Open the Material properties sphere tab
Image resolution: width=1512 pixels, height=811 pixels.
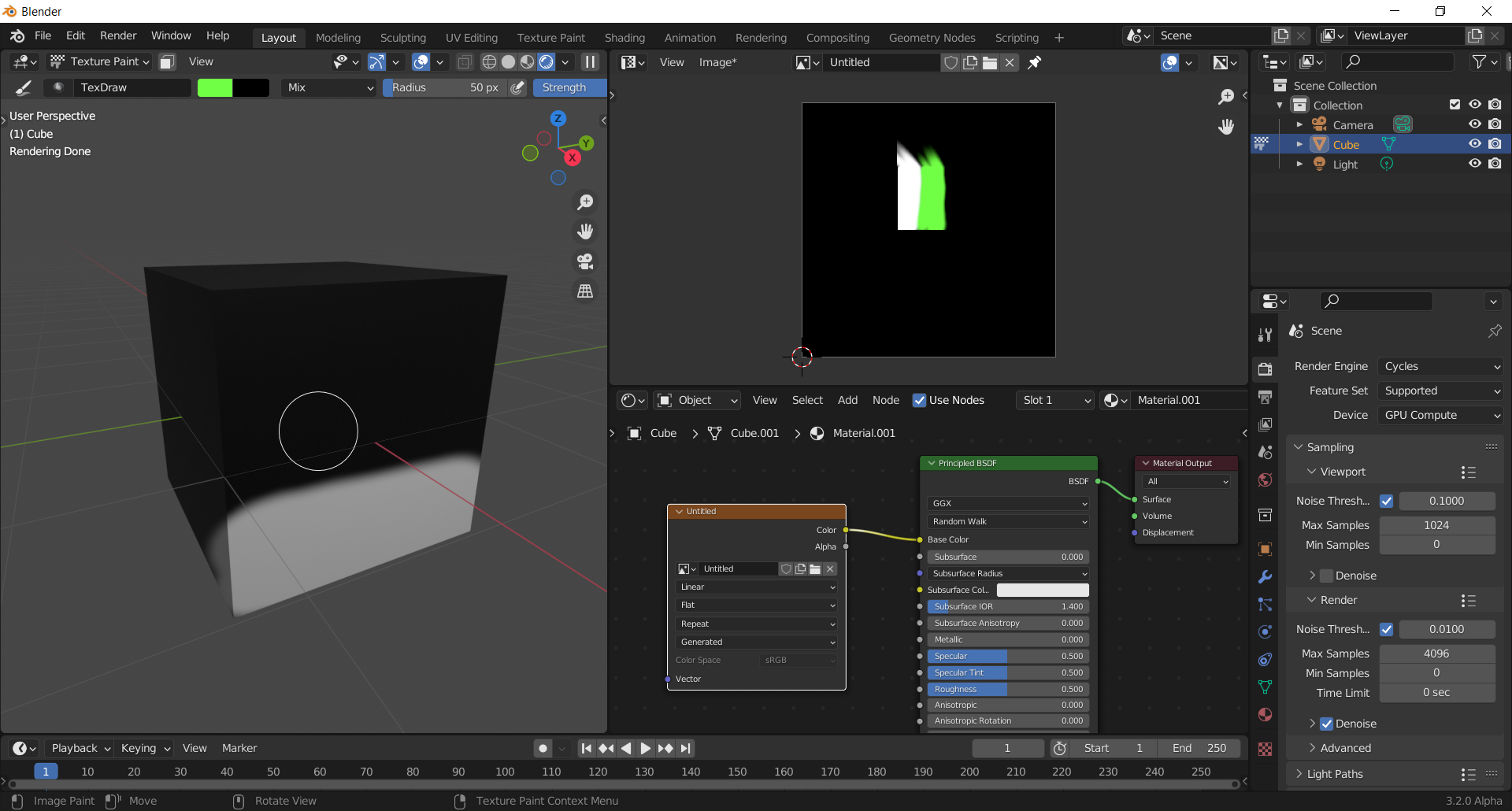click(x=1266, y=714)
